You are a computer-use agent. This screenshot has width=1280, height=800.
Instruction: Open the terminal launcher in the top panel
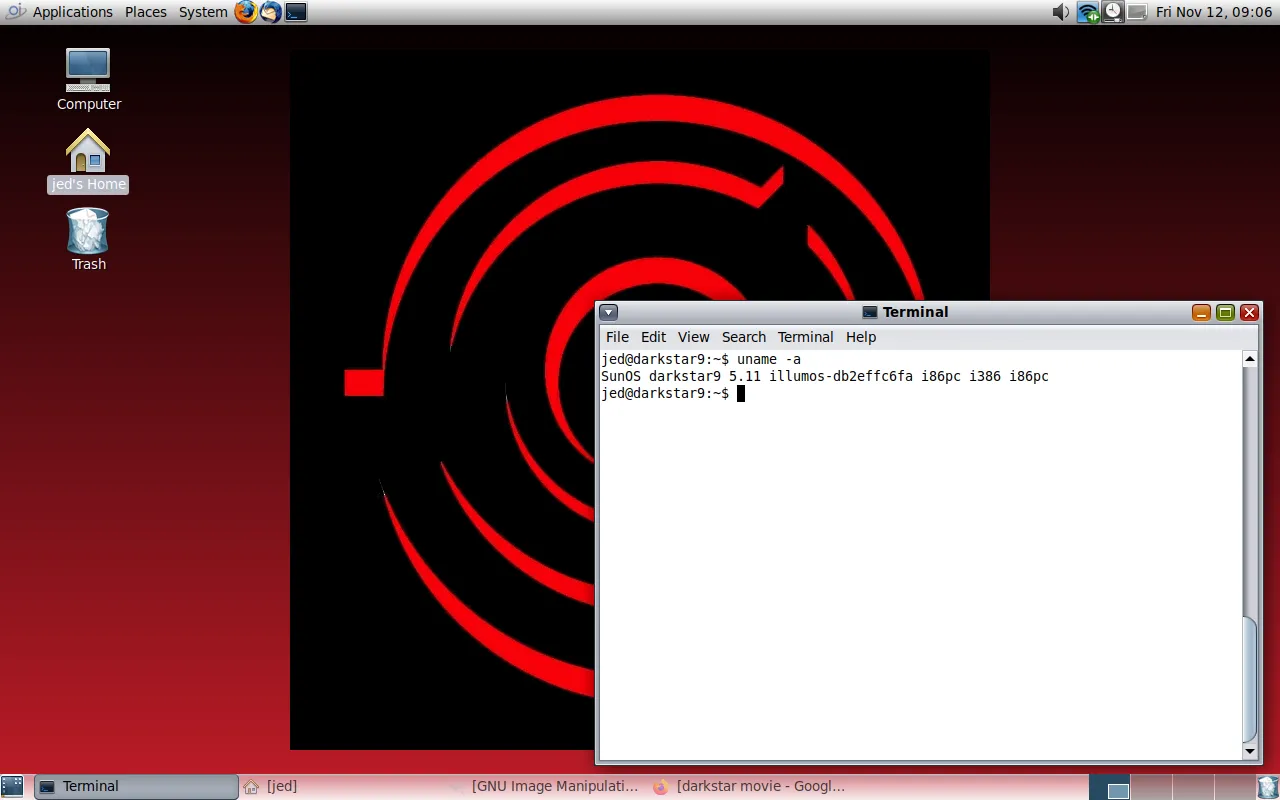[x=296, y=12]
